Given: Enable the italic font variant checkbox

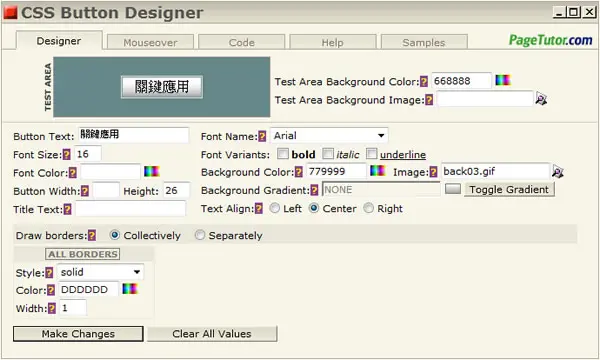Looking at the screenshot, I should pos(328,154).
